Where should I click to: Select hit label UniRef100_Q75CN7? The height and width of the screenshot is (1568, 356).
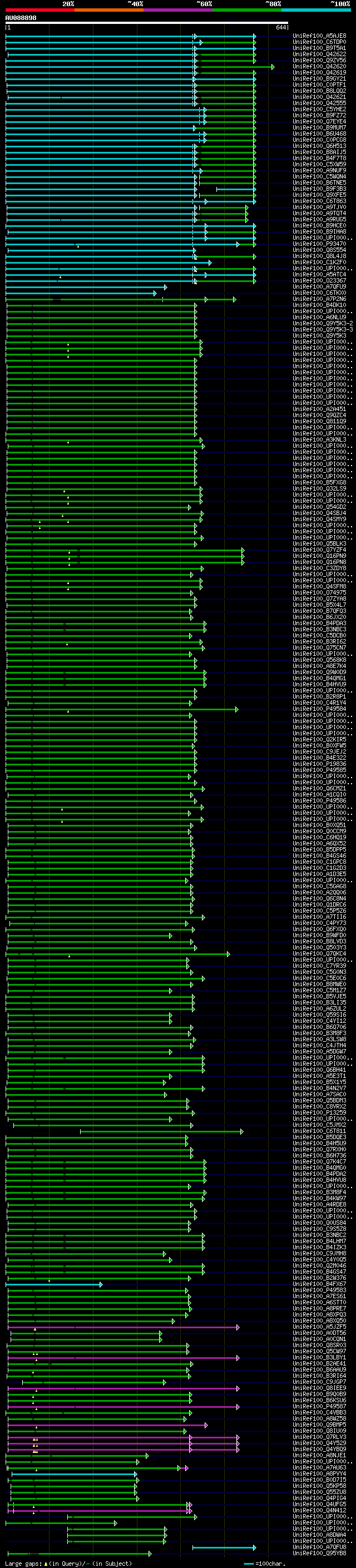tap(319, 647)
